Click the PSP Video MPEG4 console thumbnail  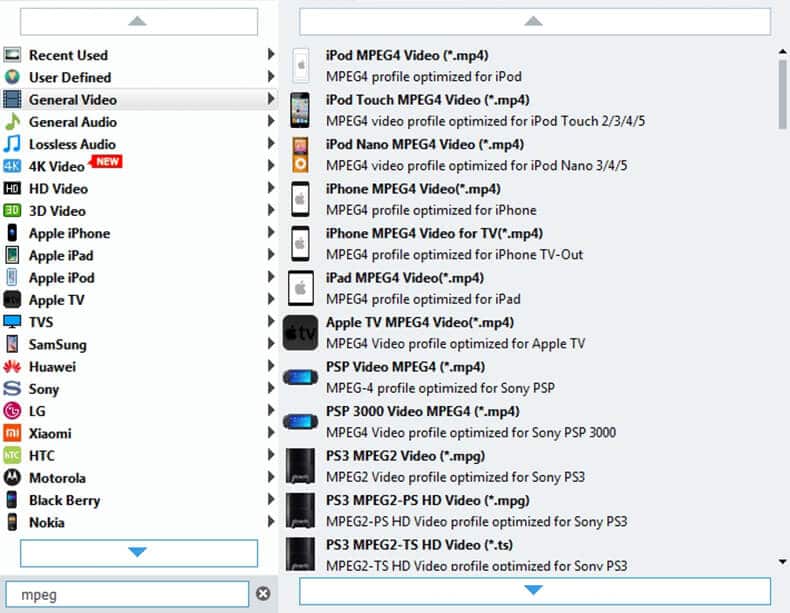(x=300, y=377)
